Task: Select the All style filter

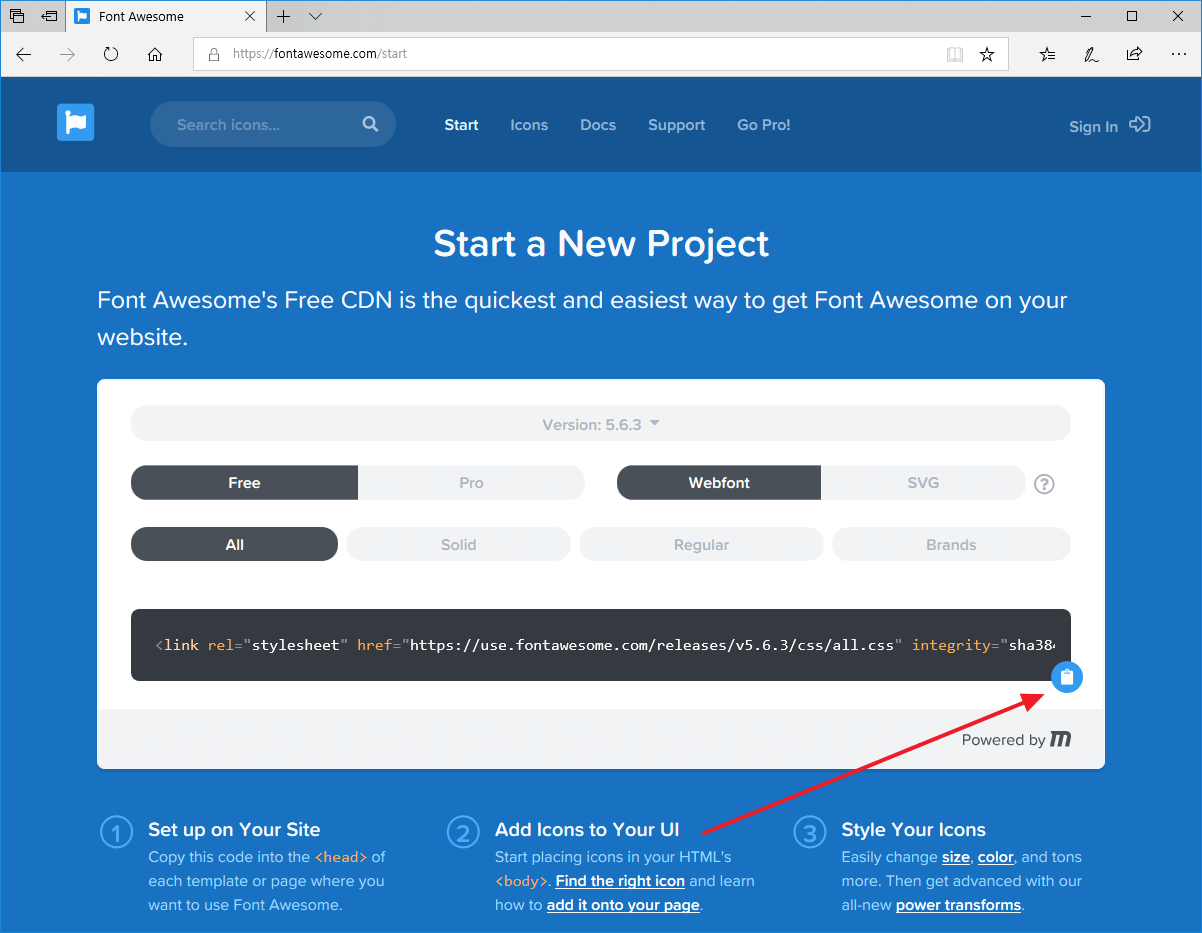Action: 235,545
